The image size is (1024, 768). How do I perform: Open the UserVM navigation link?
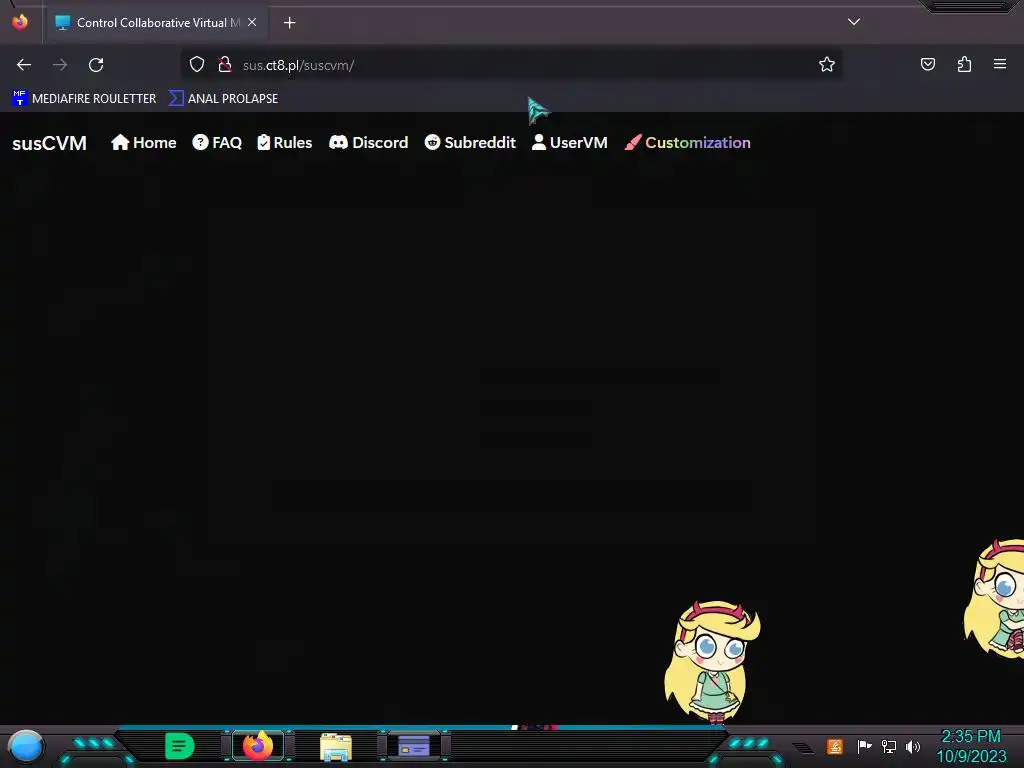click(569, 142)
